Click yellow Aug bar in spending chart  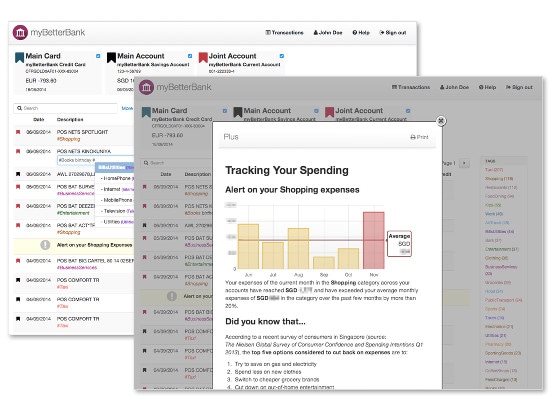[298, 248]
